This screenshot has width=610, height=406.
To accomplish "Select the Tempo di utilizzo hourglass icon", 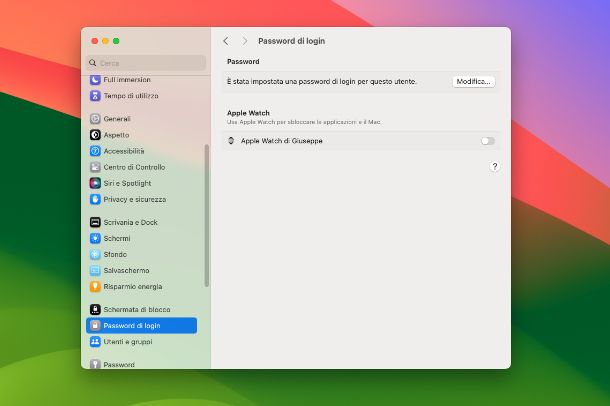I will tap(95, 96).
